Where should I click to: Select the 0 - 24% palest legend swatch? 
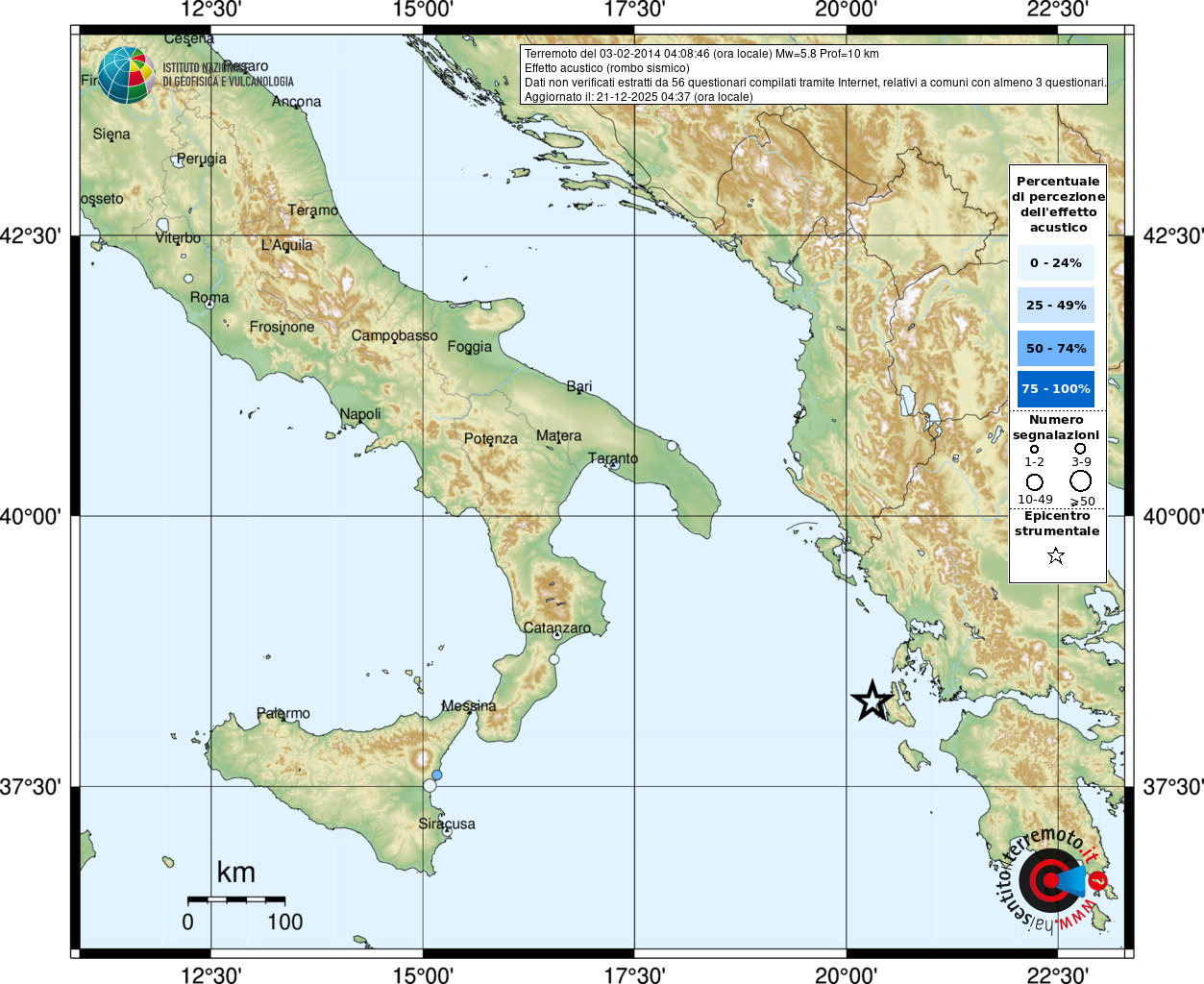point(1055,263)
